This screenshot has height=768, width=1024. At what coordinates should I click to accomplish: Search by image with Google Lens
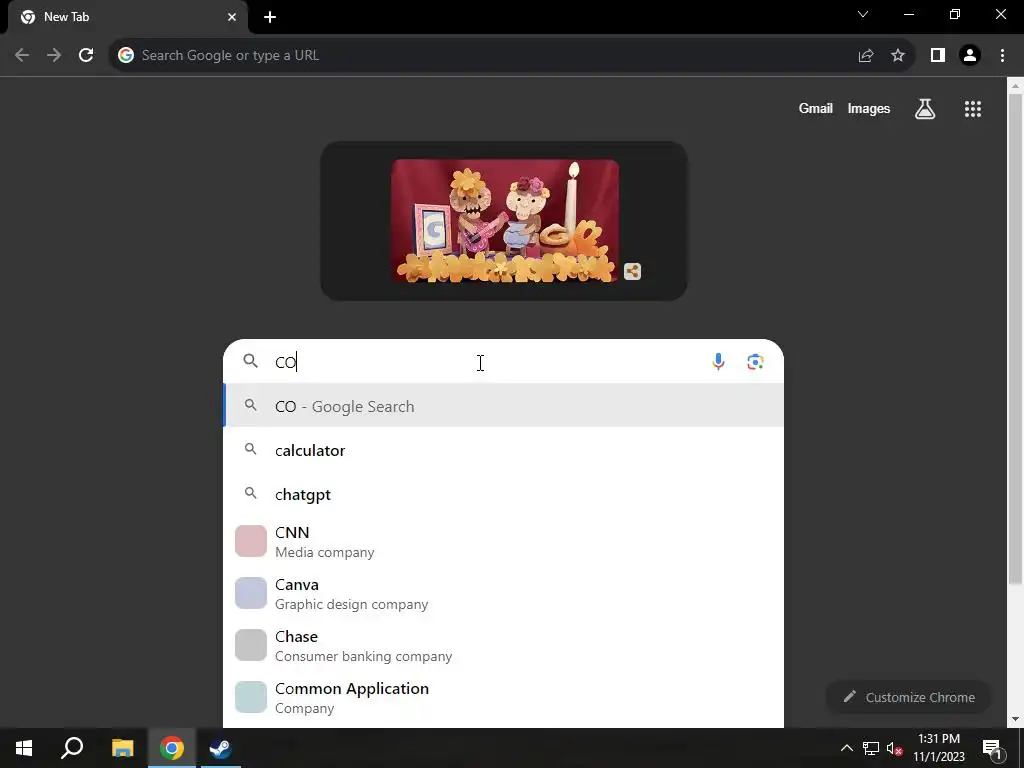(x=756, y=362)
